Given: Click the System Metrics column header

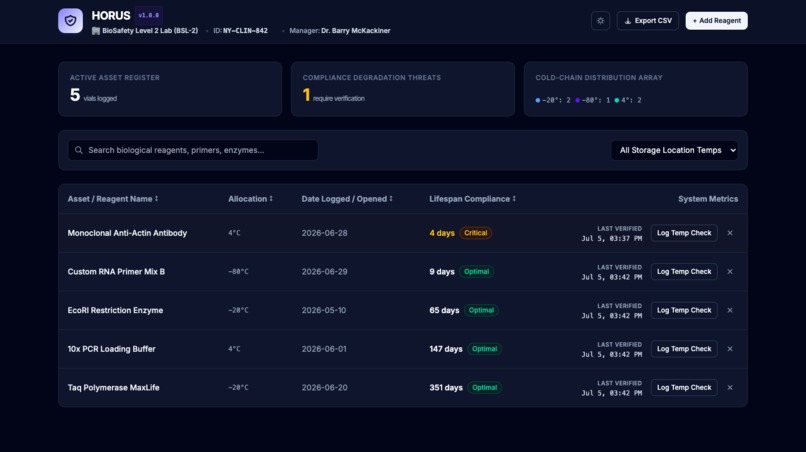Looking at the screenshot, I should (708, 199).
